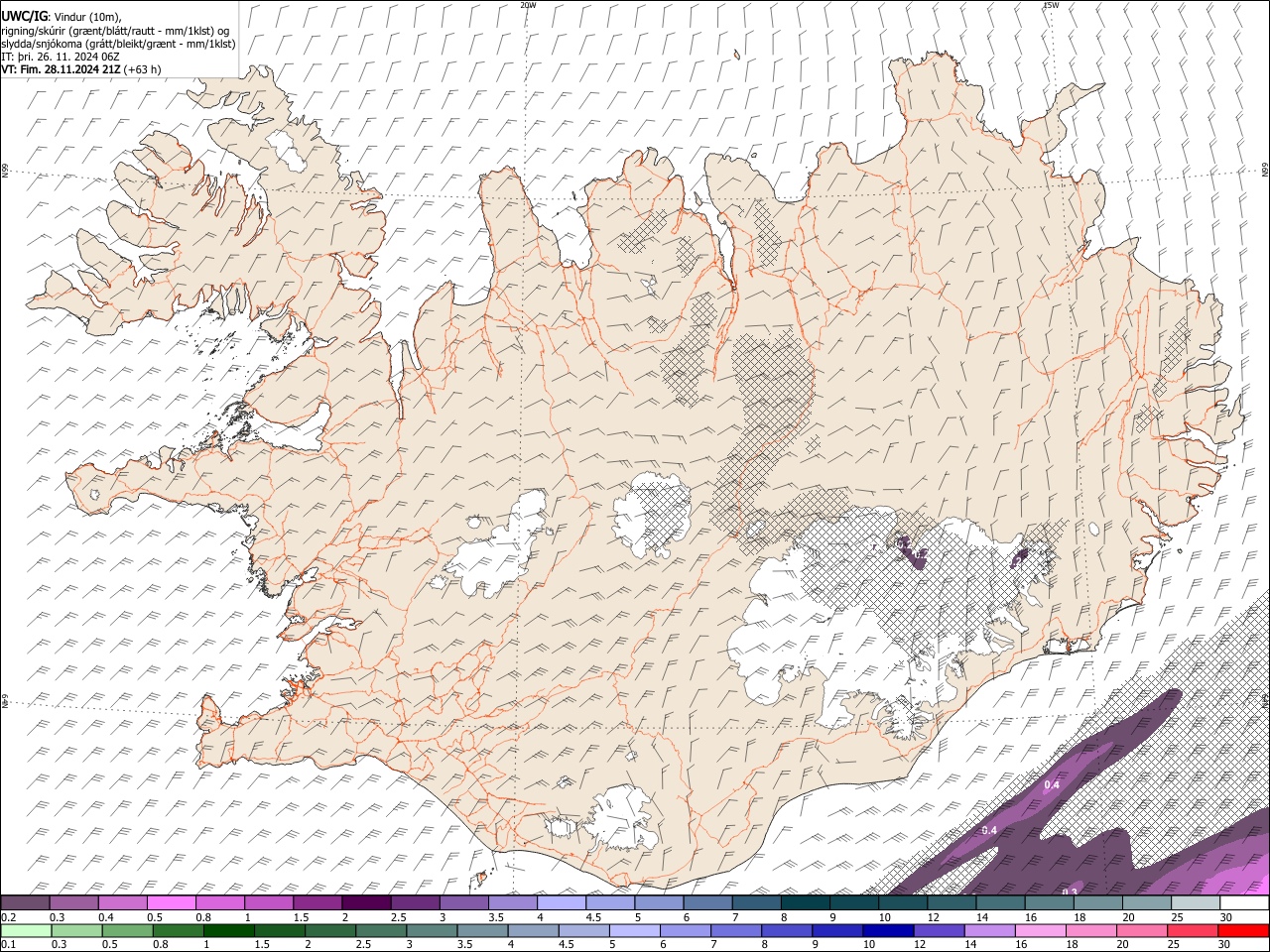Pick the upper legend swatch between 8 and 9
The width and height of the screenshot is (1270, 952).
(x=806, y=903)
